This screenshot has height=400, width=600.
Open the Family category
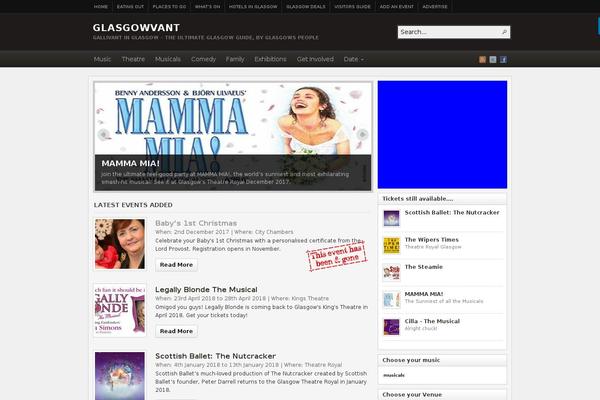click(x=235, y=59)
